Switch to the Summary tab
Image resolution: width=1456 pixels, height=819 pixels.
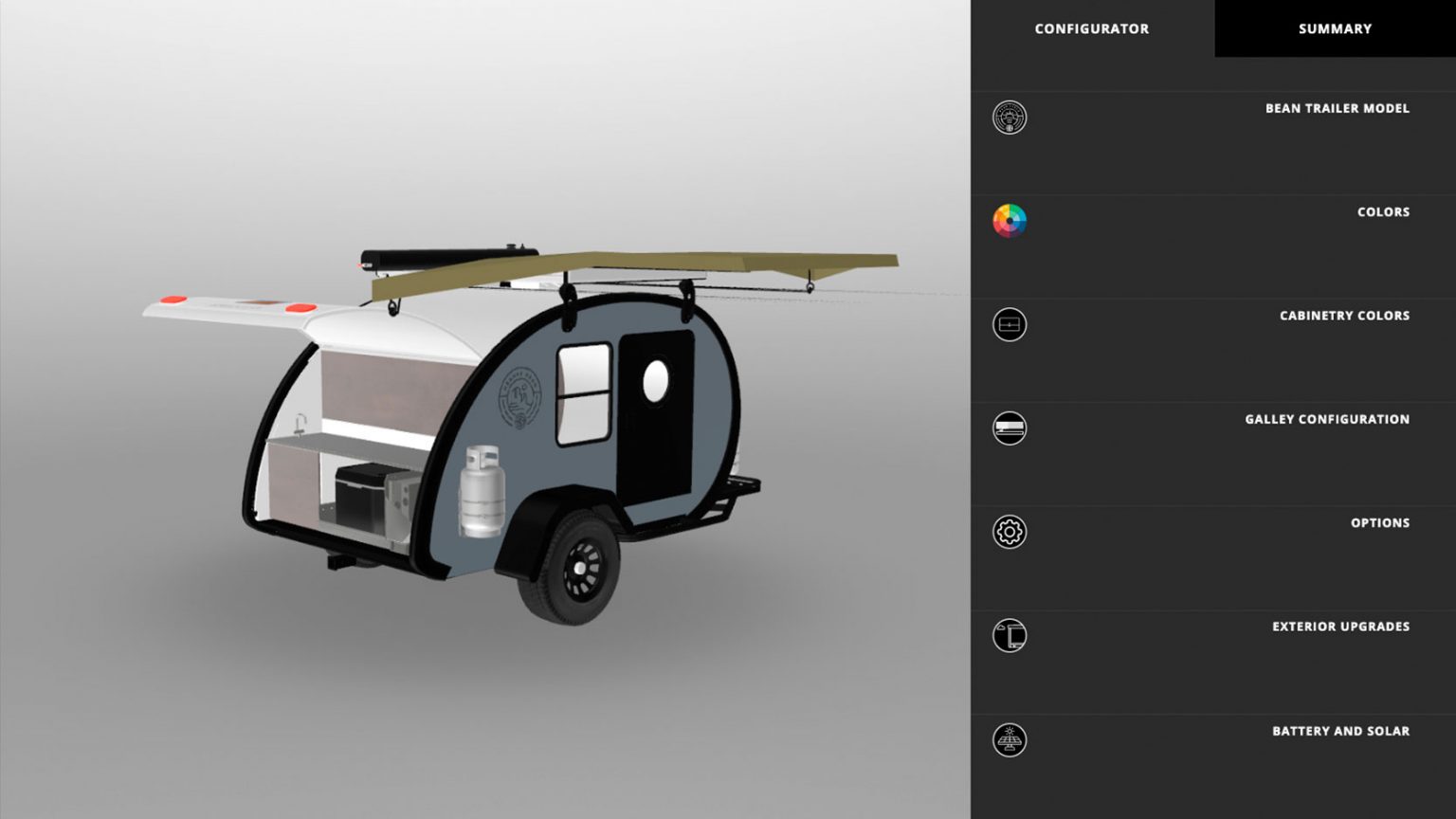1334,28
